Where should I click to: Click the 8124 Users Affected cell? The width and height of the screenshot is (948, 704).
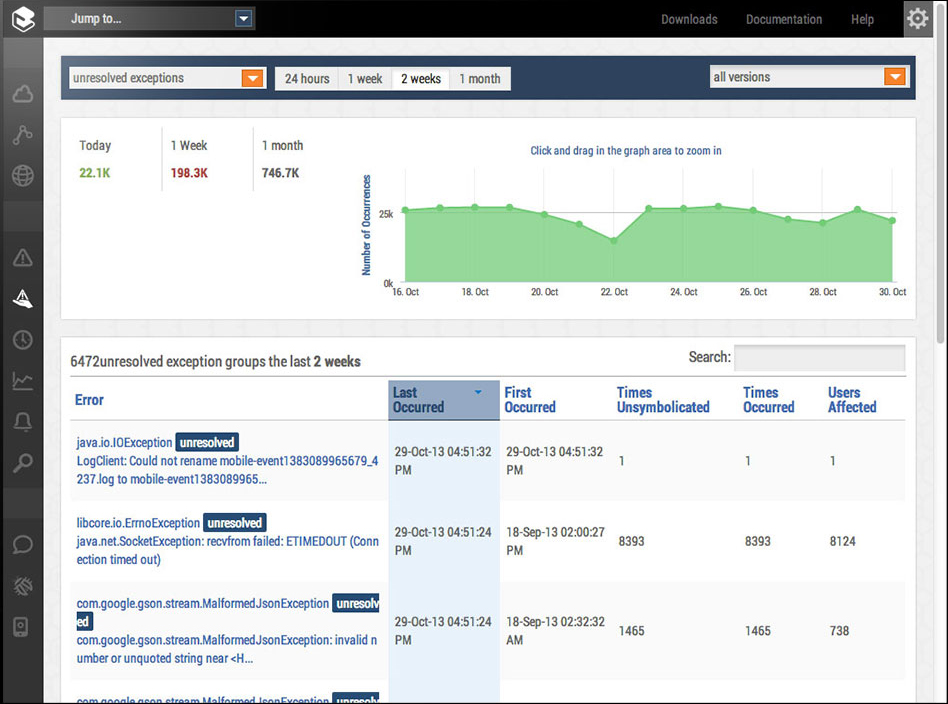[843, 541]
